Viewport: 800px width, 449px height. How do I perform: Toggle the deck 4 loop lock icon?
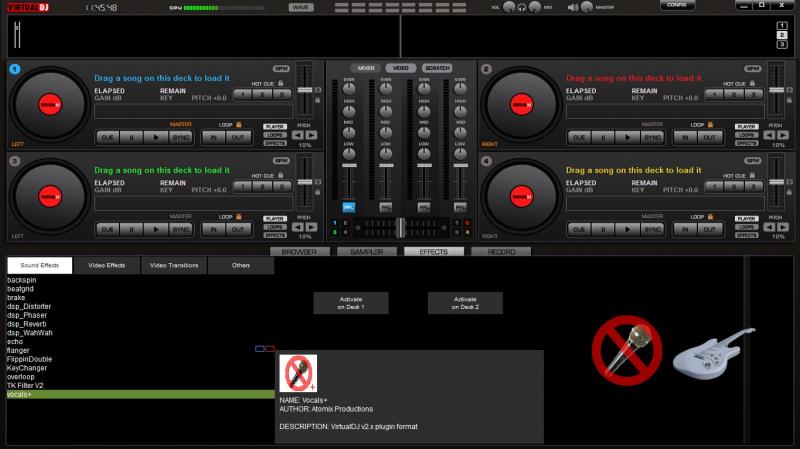coord(710,216)
